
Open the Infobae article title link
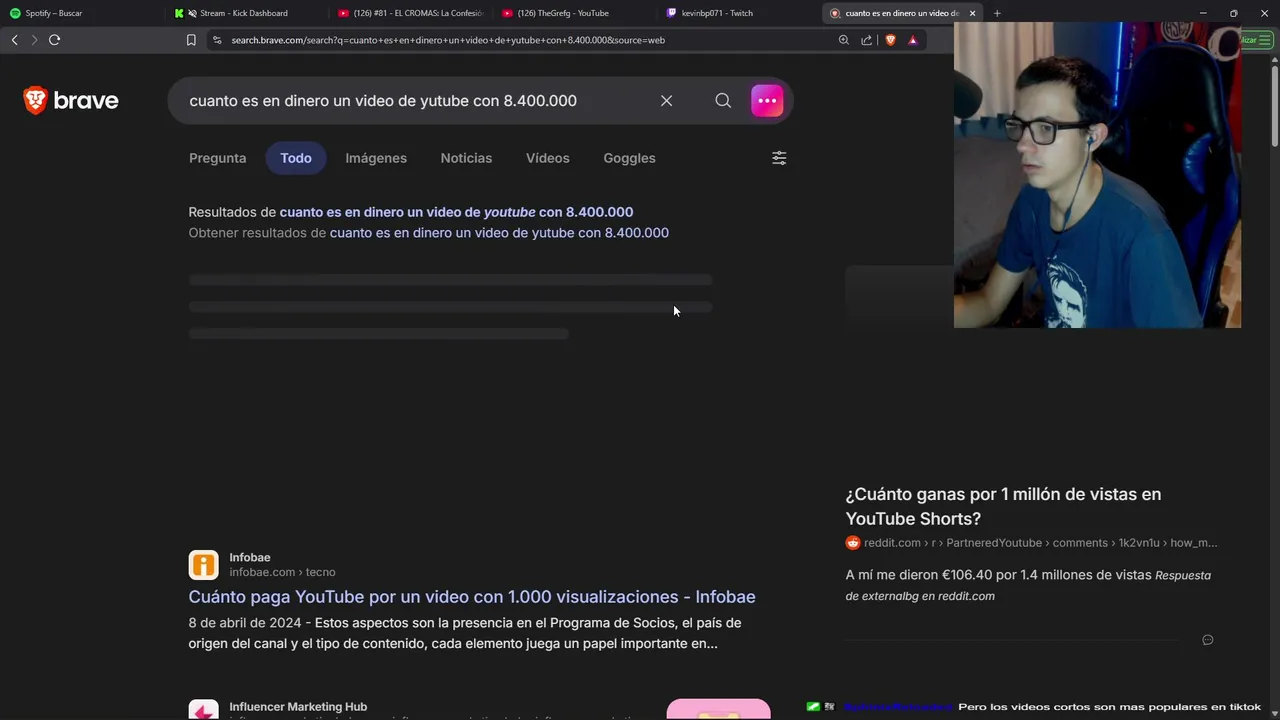(x=472, y=597)
